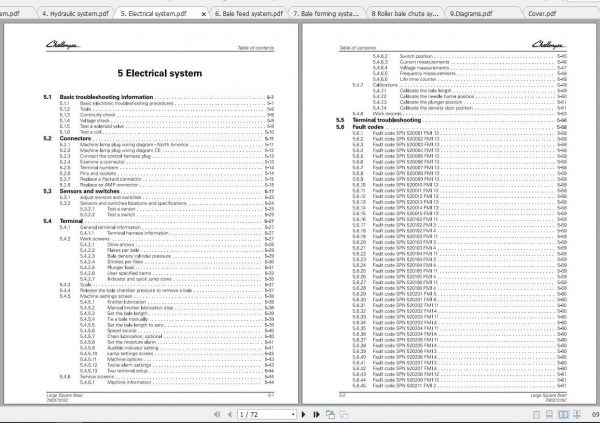This screenshot has width=600, height=423.
Task: Click 'Test a coil' contents line
Action: click(x=167, y=132)
